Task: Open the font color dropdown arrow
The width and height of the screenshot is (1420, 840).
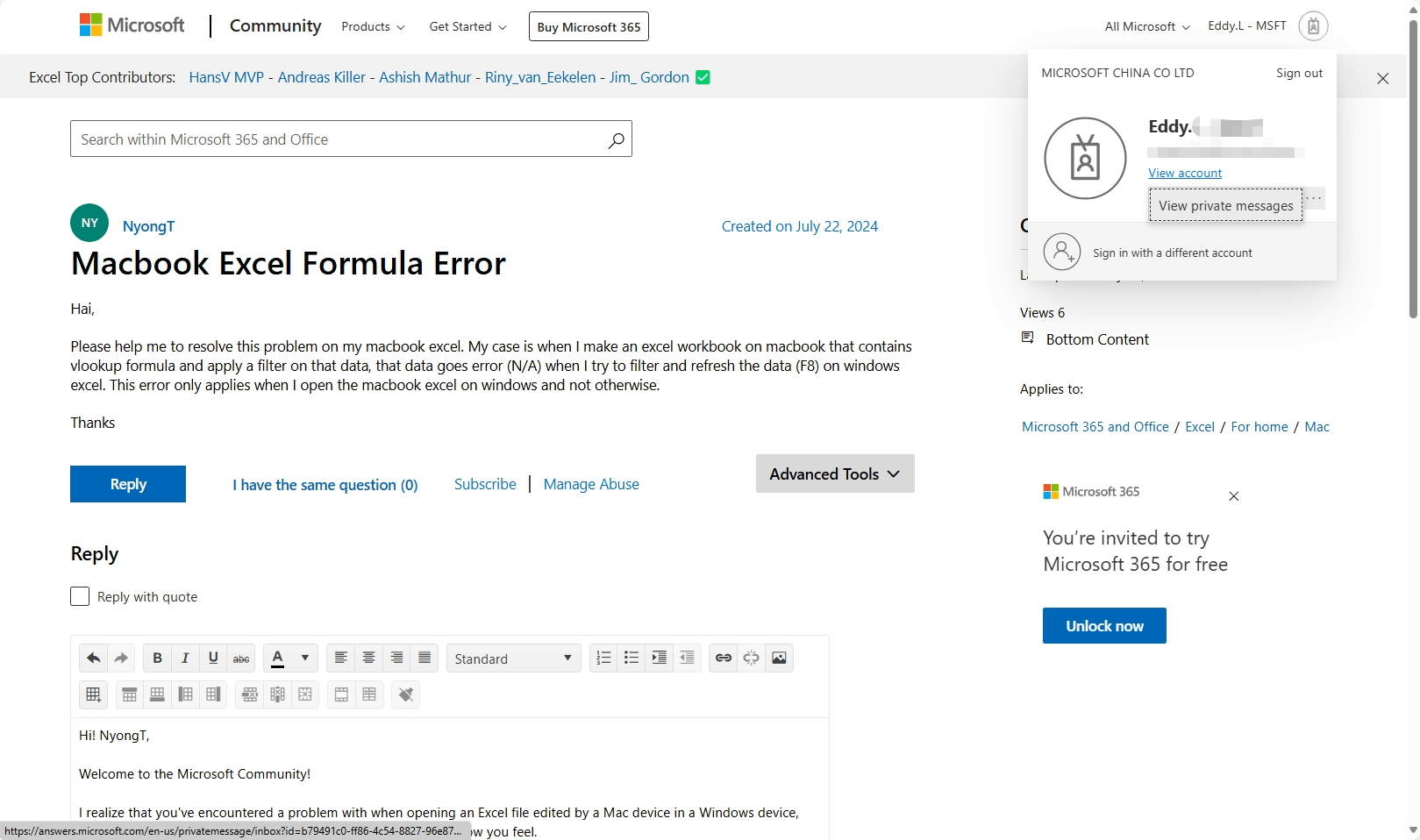Action: 305,658
